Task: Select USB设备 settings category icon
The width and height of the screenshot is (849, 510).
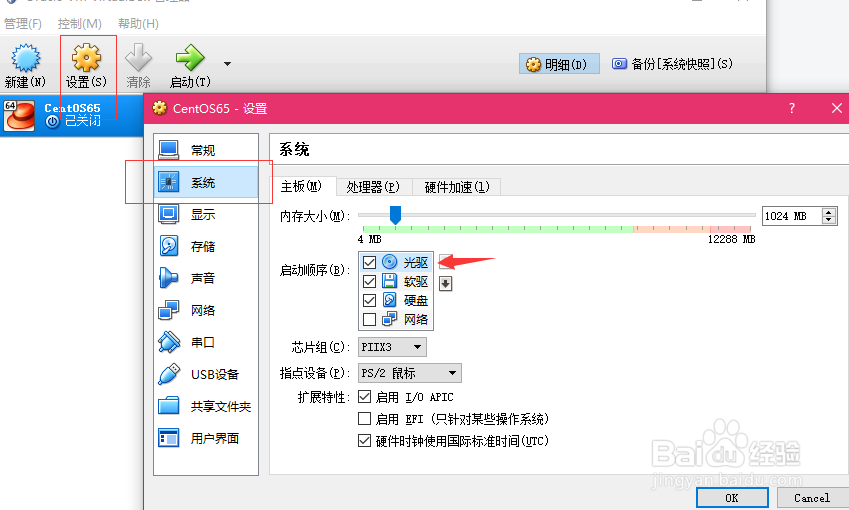Action: coord(168,374)
